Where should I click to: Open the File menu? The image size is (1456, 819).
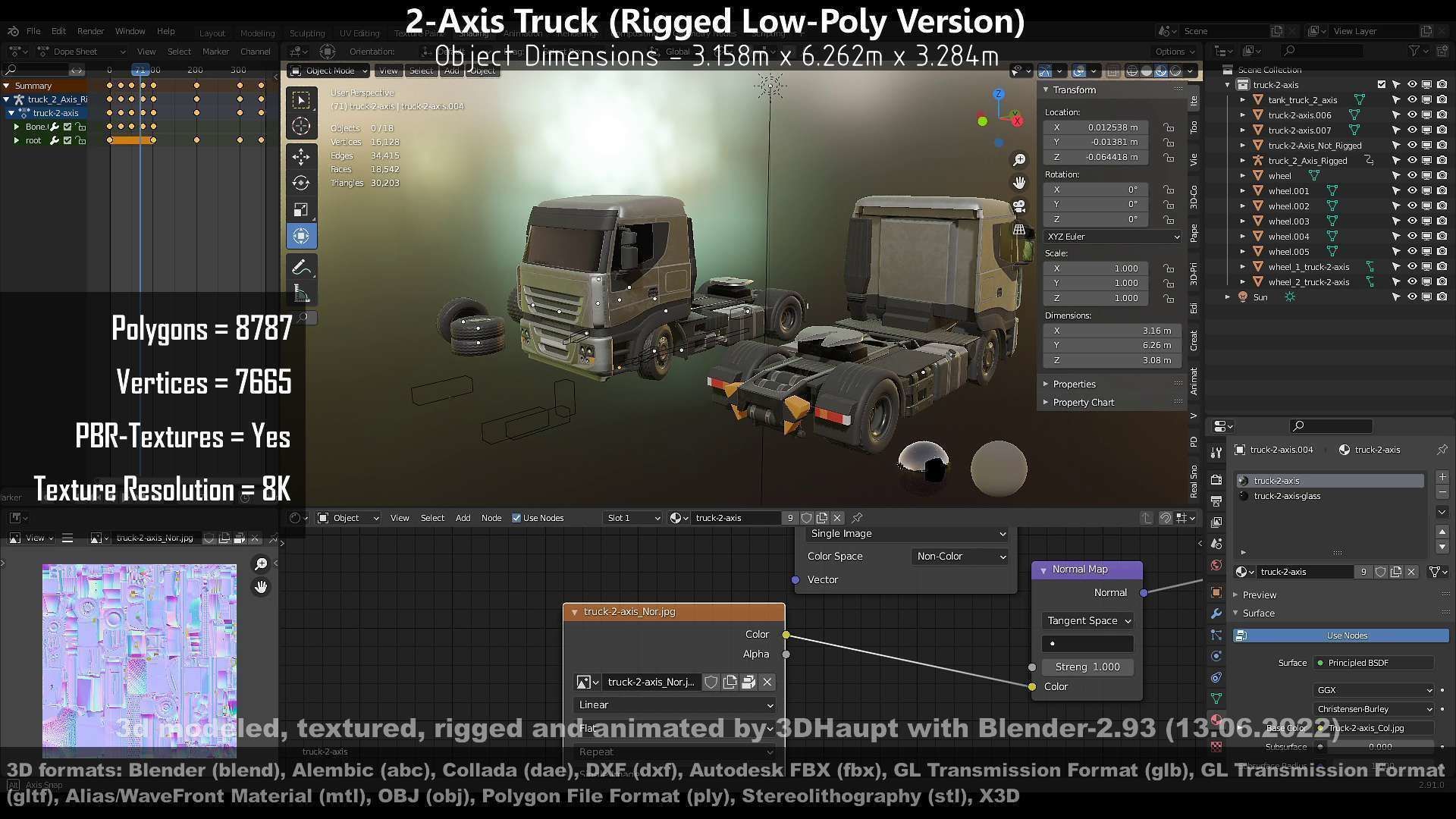pyautogui.click(x=33, y=31)
